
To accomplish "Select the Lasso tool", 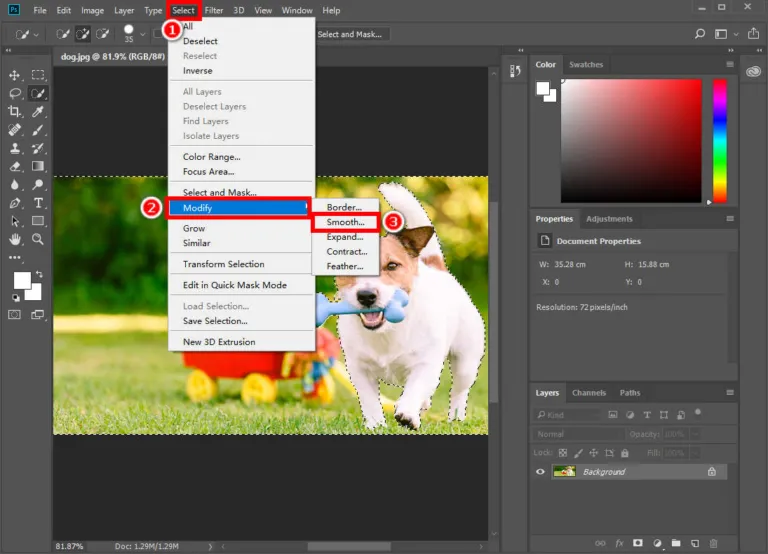I will [15, 93].
